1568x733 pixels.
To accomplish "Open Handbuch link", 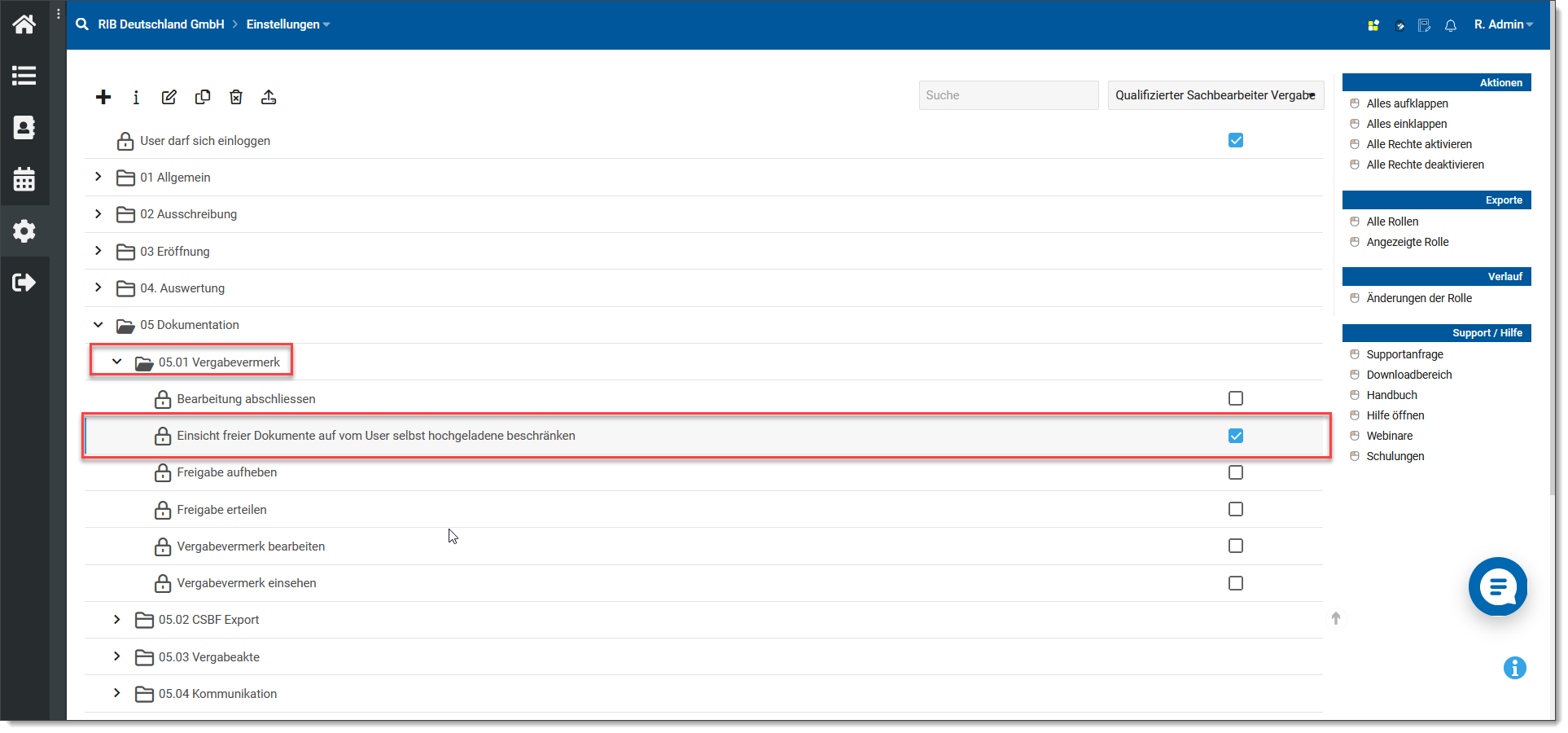I will point(1391,395).
